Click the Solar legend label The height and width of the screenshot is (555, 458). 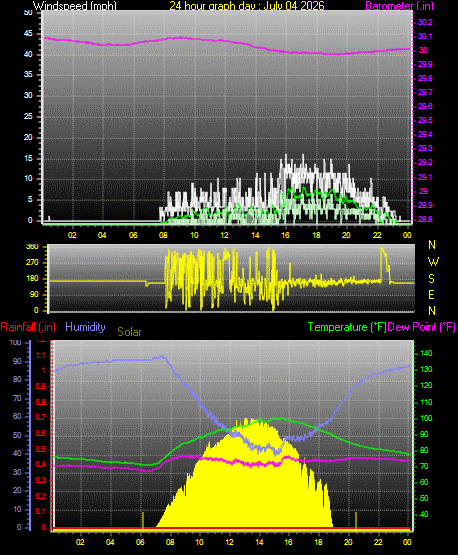pyautogui.click(x=129, y=332)
